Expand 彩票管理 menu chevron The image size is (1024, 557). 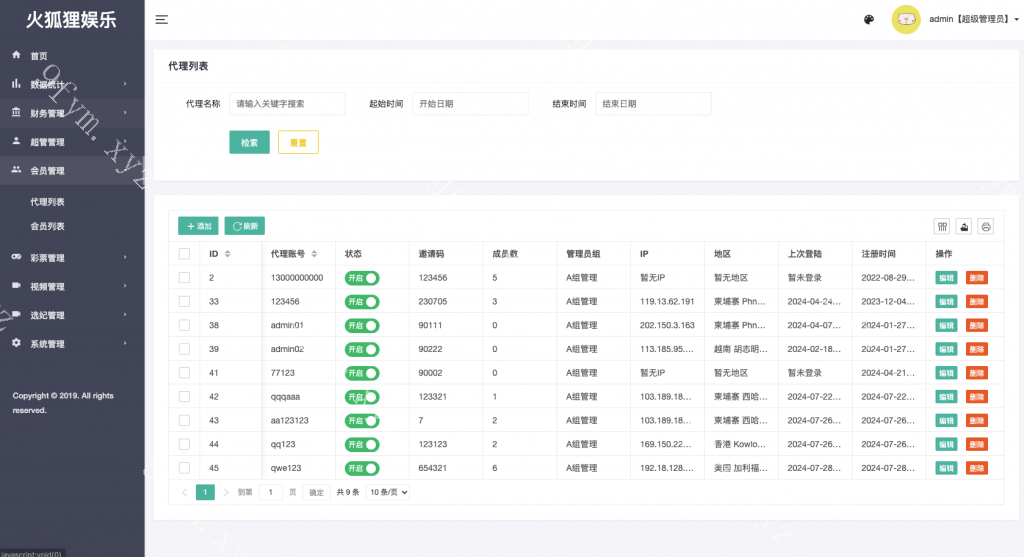125,257
